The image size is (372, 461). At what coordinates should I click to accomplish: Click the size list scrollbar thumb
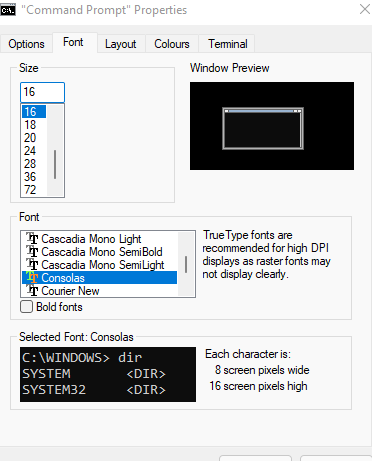click(x=55, y=164)
